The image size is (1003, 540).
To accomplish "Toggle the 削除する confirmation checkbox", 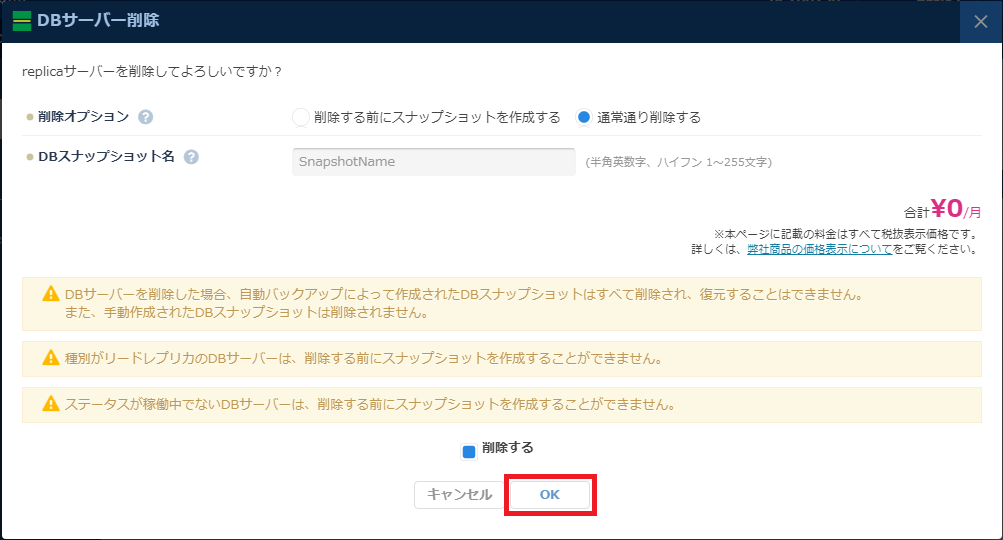I will [x=469, y=451].
